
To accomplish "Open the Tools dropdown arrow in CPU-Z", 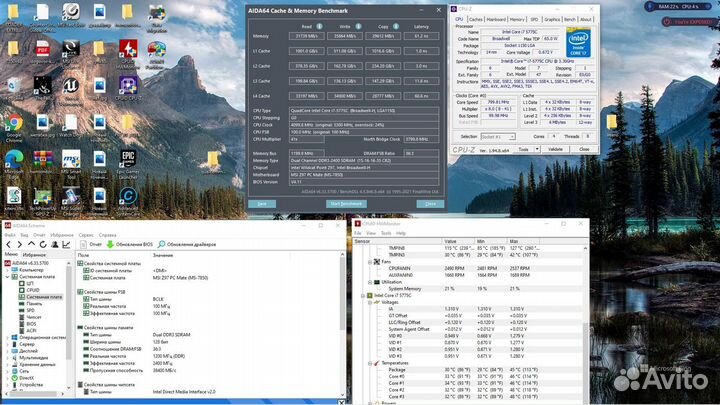I will 537,149.
